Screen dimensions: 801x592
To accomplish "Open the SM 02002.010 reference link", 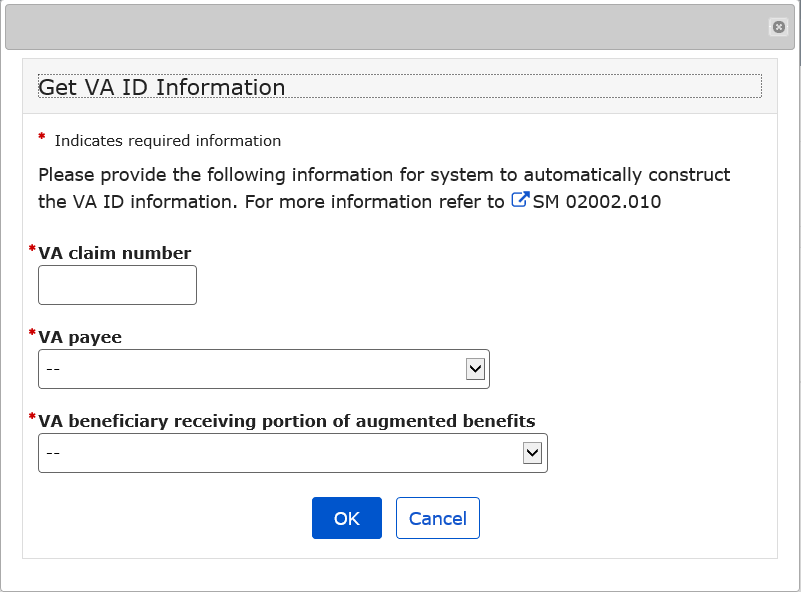I will 597,201.
